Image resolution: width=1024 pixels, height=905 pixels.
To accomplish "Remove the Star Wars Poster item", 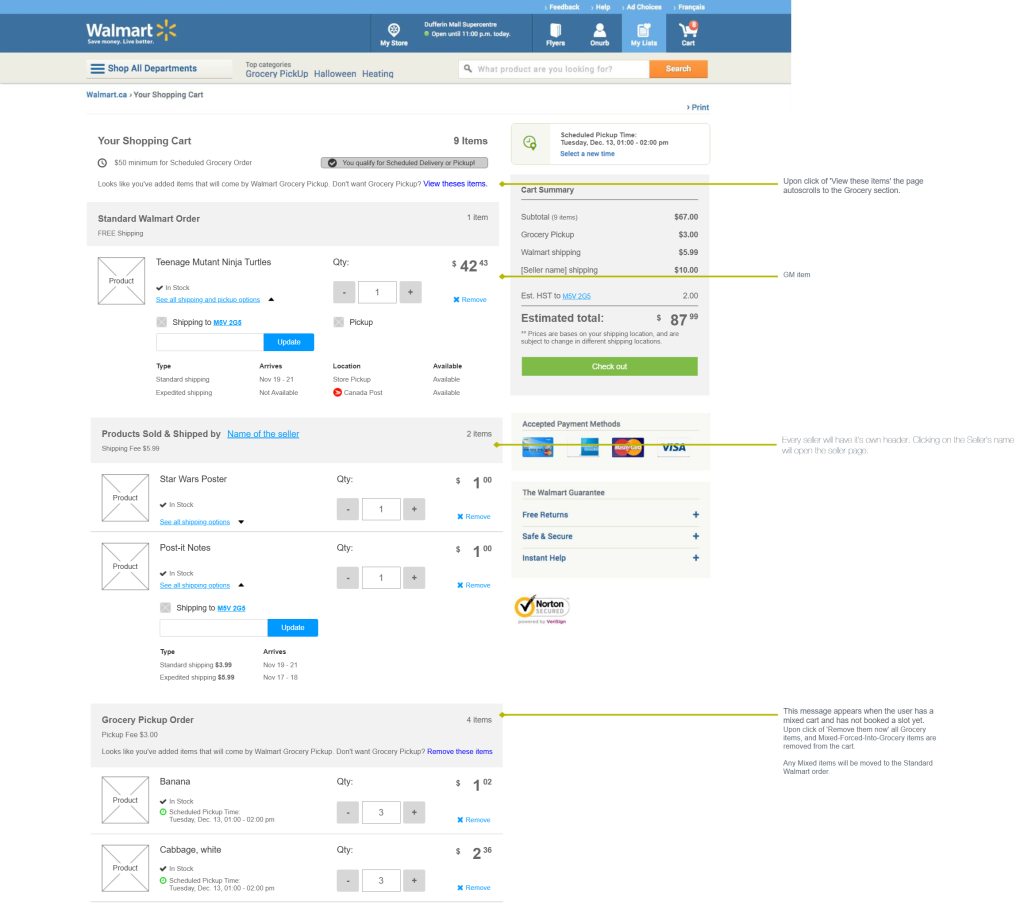I will click(x=474, y=516).
